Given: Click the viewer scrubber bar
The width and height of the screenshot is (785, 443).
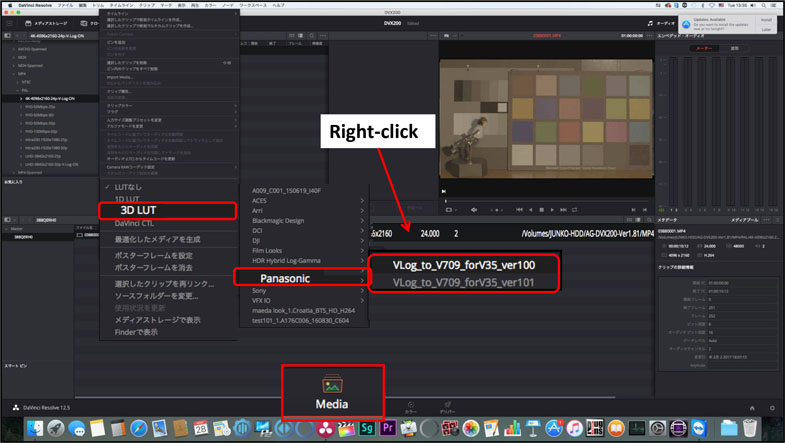Looking at the screenshot, I should tap(547, 201).
